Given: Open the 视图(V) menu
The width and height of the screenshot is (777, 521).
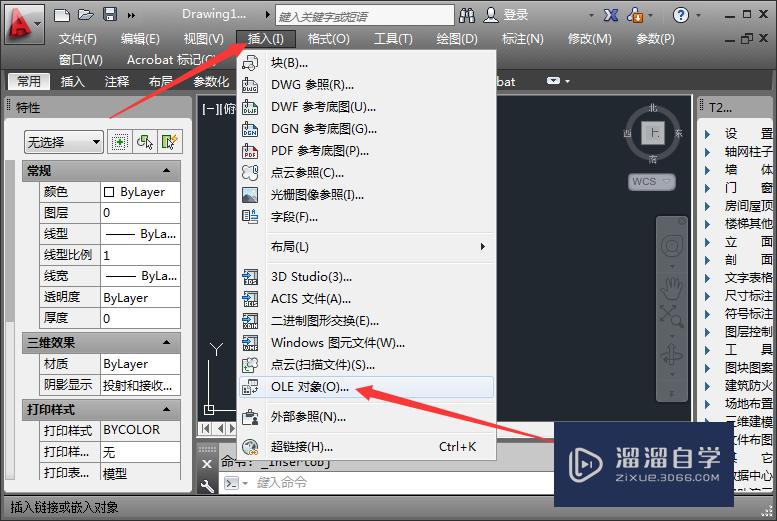Looking at the screenshot, I should (203, 39).
